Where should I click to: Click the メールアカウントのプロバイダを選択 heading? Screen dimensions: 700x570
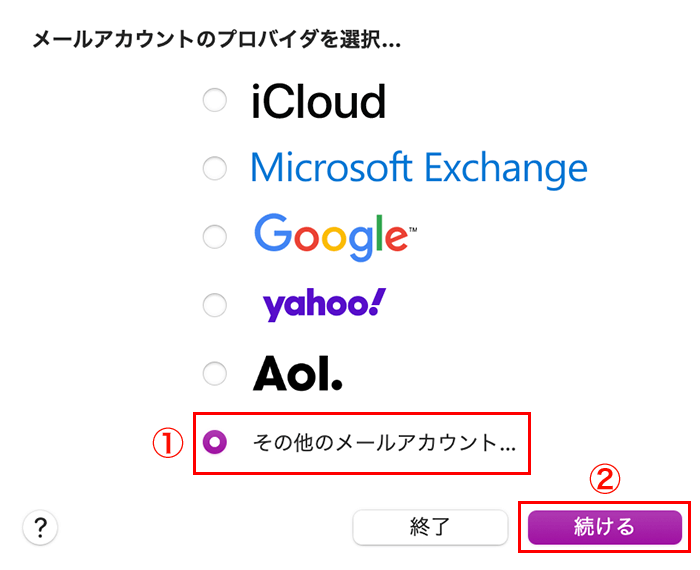tap(217, 40)
